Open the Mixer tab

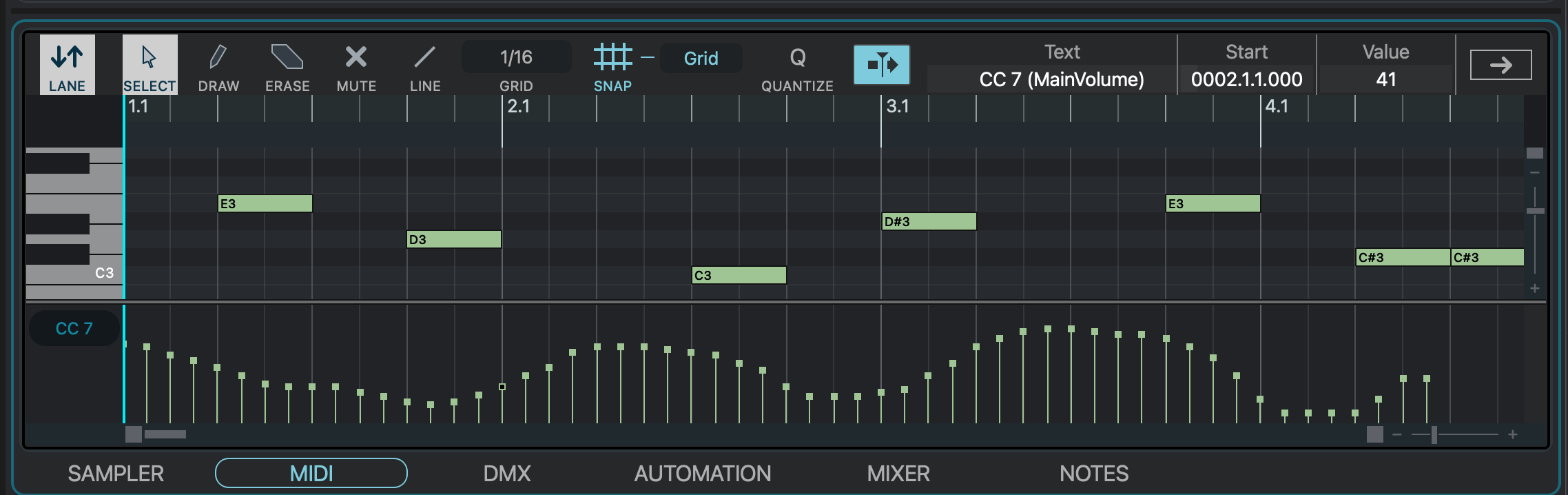[898, 474]
